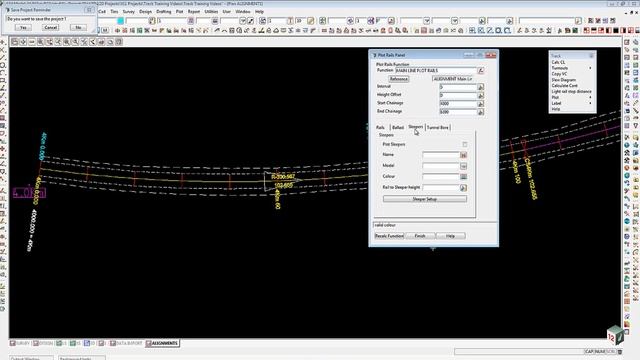
Task: Expand Plot submenu in Track menu
Action: (571, 98)
